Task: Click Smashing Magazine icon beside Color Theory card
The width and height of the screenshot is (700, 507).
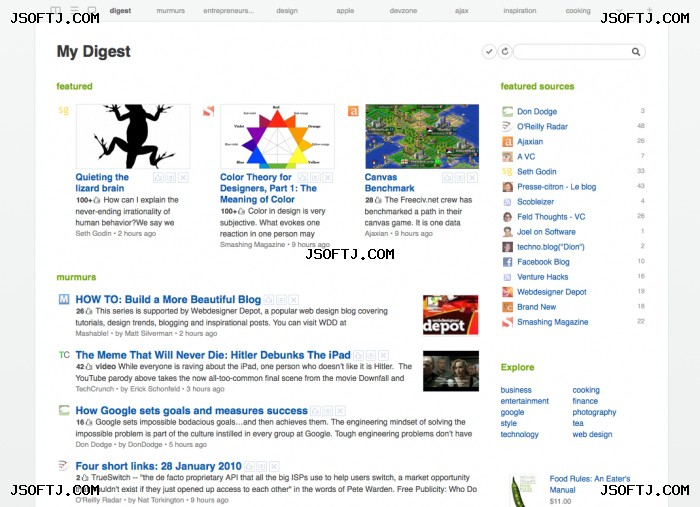Action: [208, 110]
